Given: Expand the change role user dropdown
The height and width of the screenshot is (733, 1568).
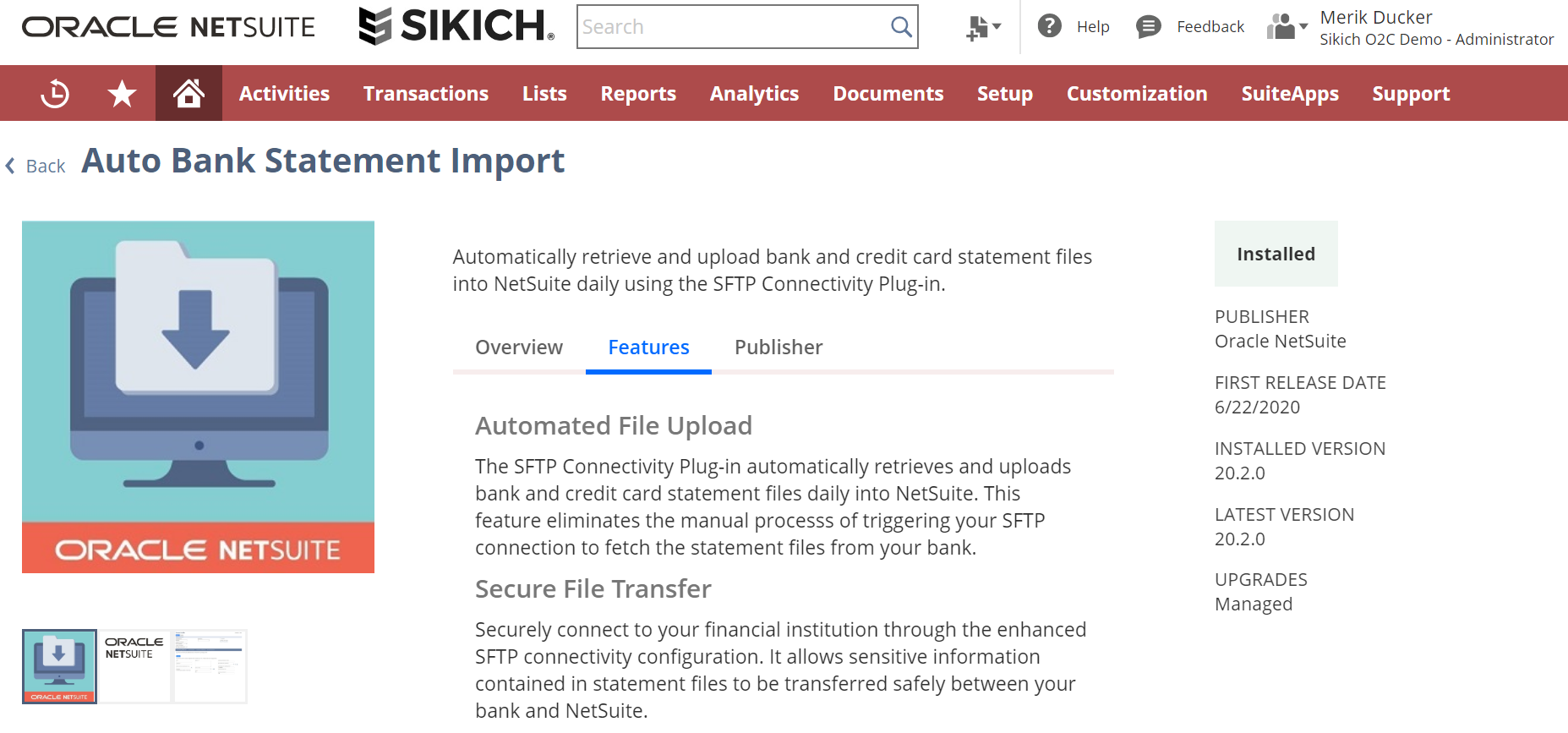Looking at the screenshot, I should pyautogui.click(x=1287, y=27).
